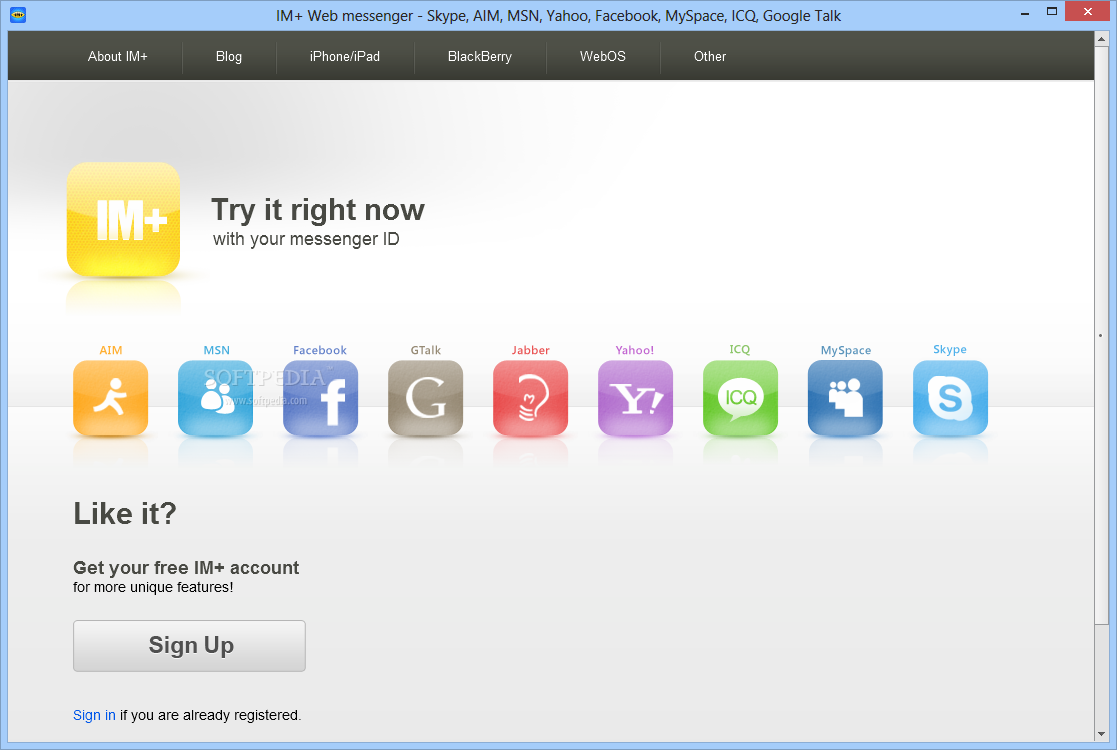Launch the Skype service icon
This screenshot has height=750, width=1117.
(x=950, y=397)
